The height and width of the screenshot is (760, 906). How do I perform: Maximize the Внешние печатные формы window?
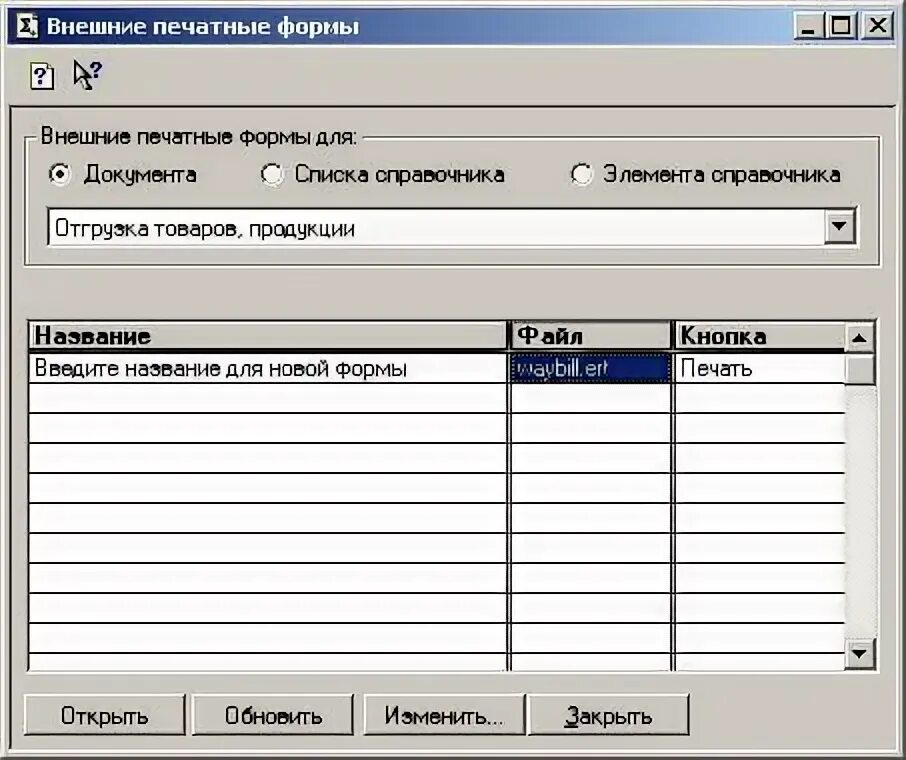coord(841,27)
